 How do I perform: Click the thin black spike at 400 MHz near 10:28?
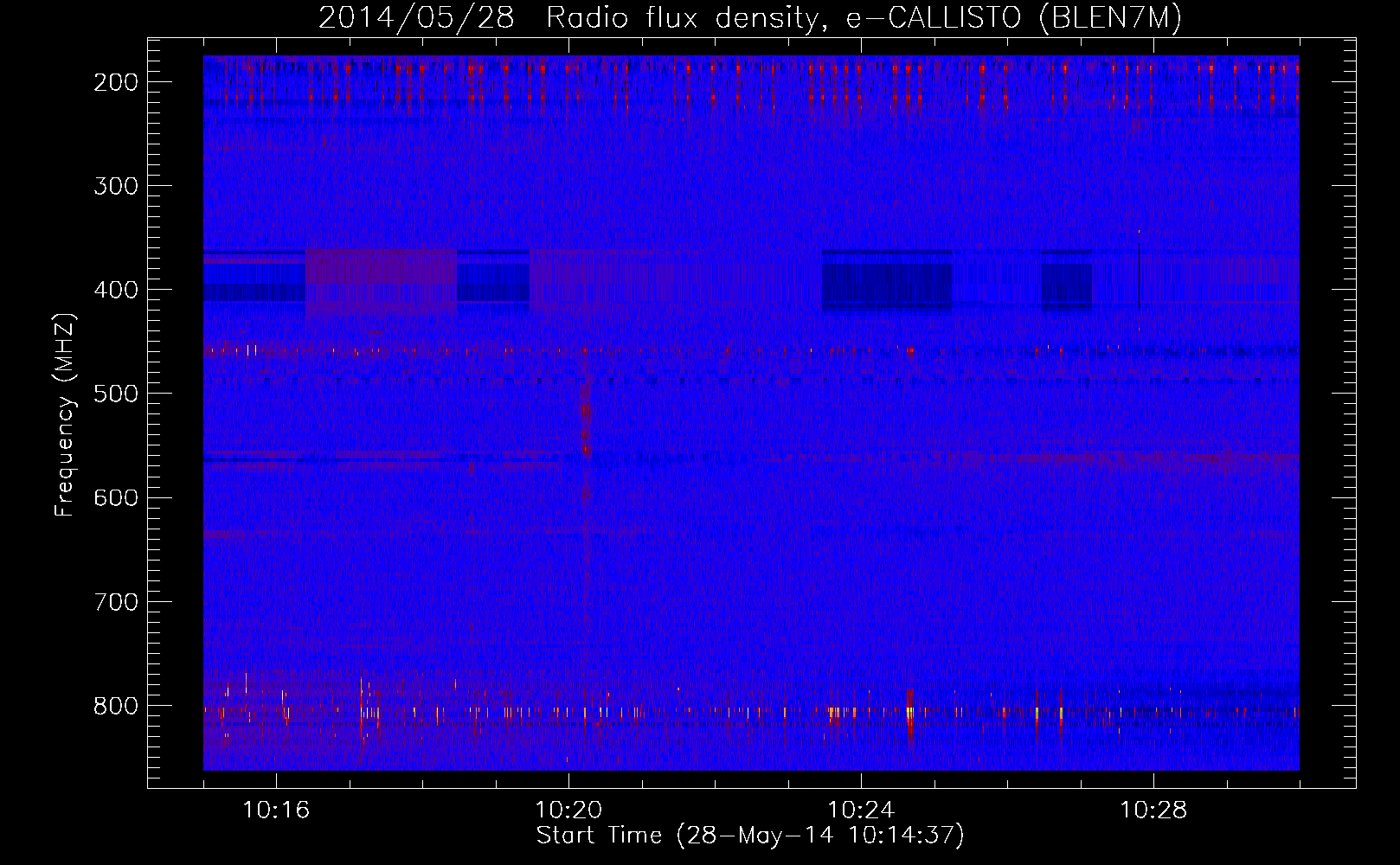(1139, 277)
